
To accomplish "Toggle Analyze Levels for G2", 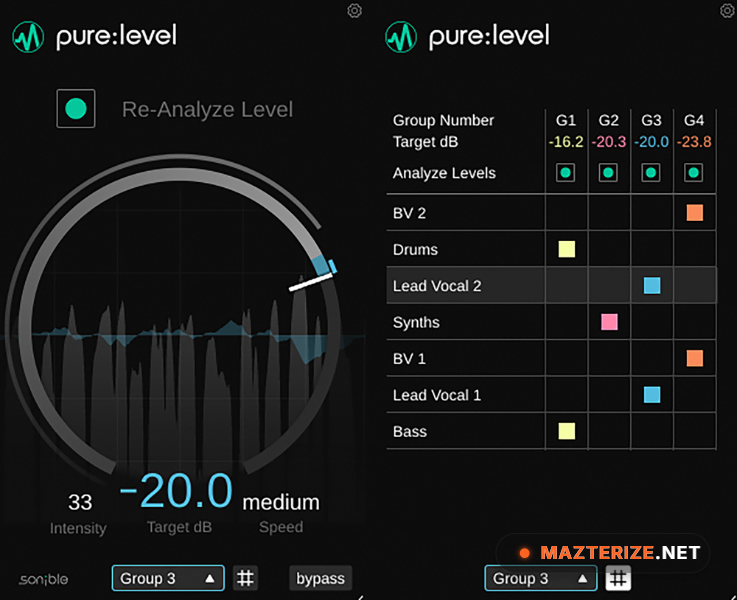I will pos(608,173).
